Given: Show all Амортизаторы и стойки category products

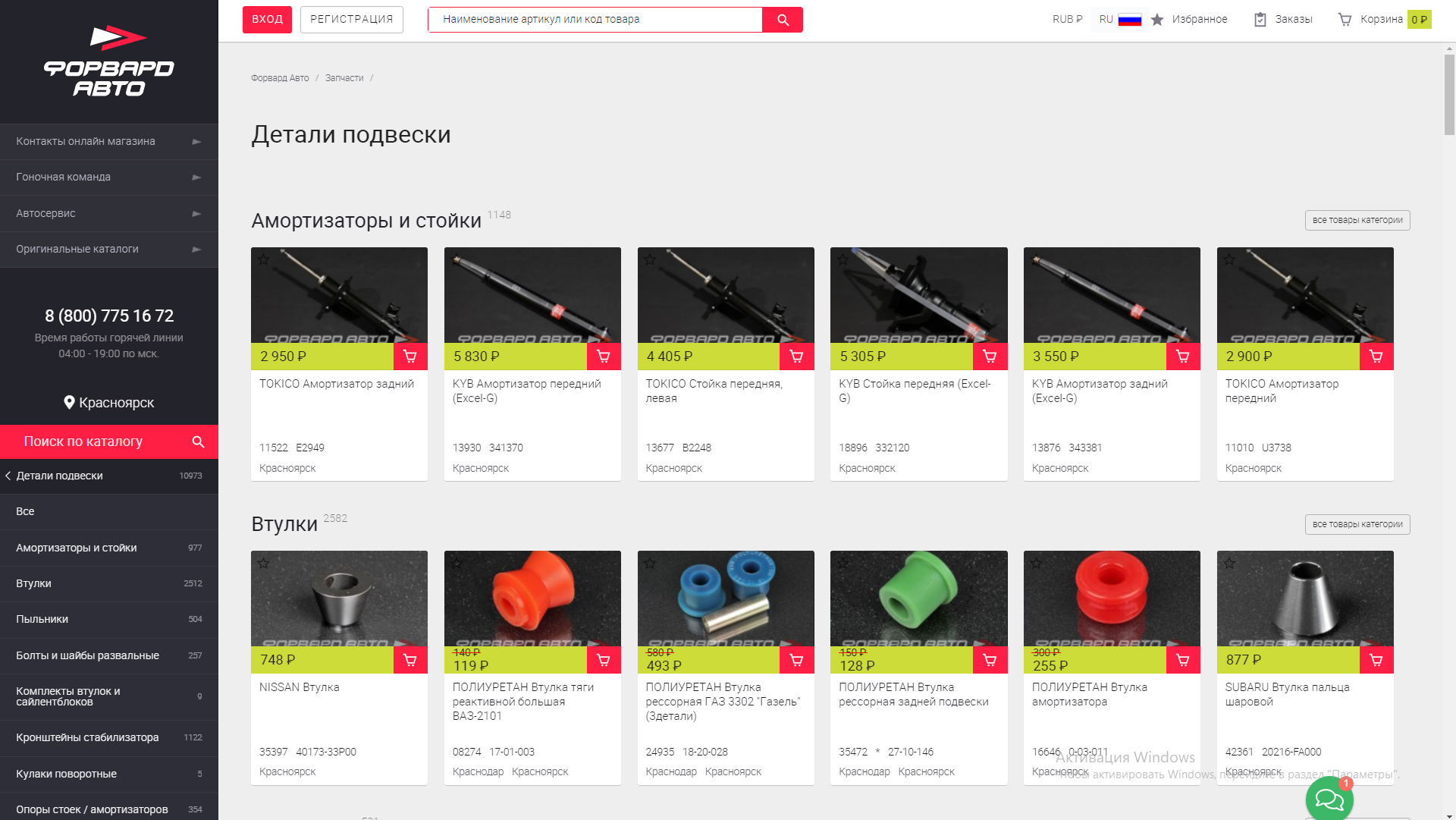Looking at the screenshot, I should (1357, 221).
